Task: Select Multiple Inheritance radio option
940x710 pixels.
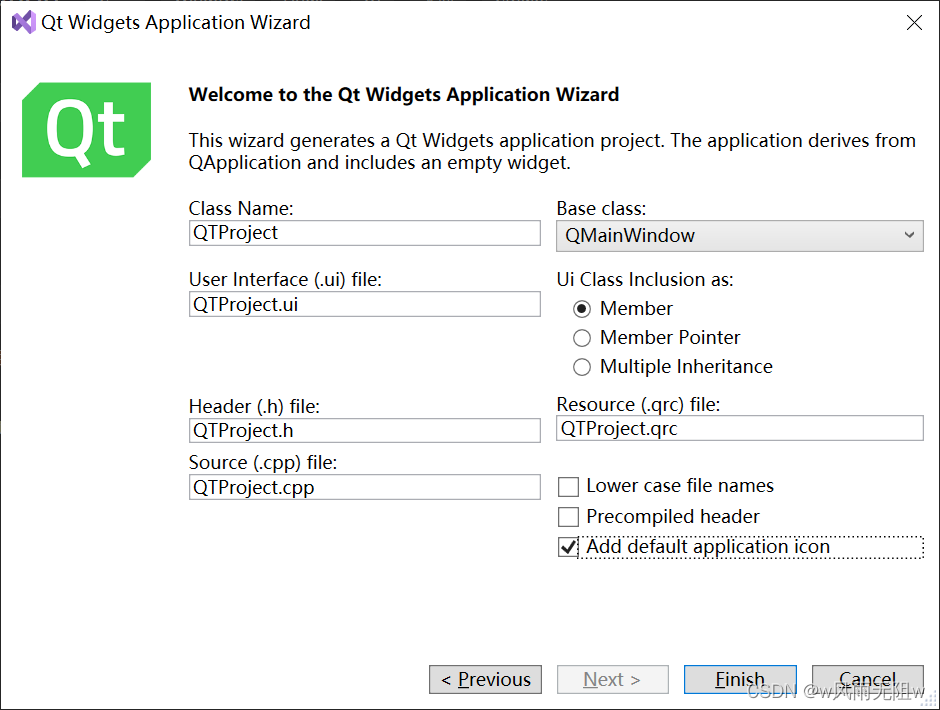Action: pos(582,367)
